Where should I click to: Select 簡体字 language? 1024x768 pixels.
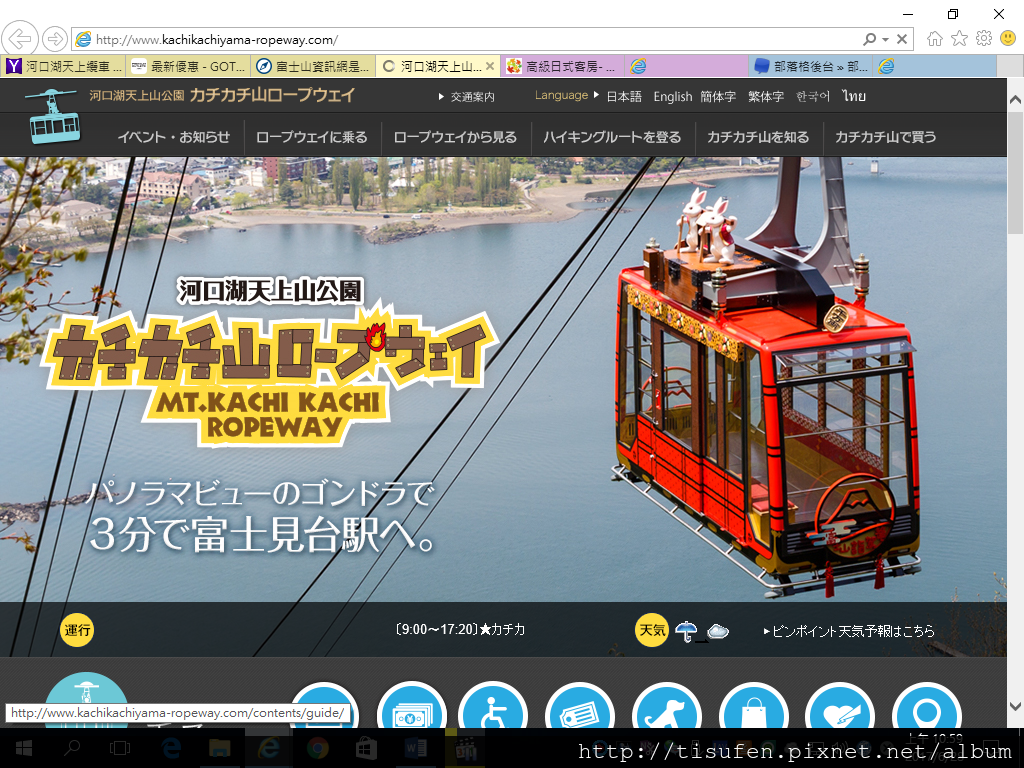coord(718,97)
